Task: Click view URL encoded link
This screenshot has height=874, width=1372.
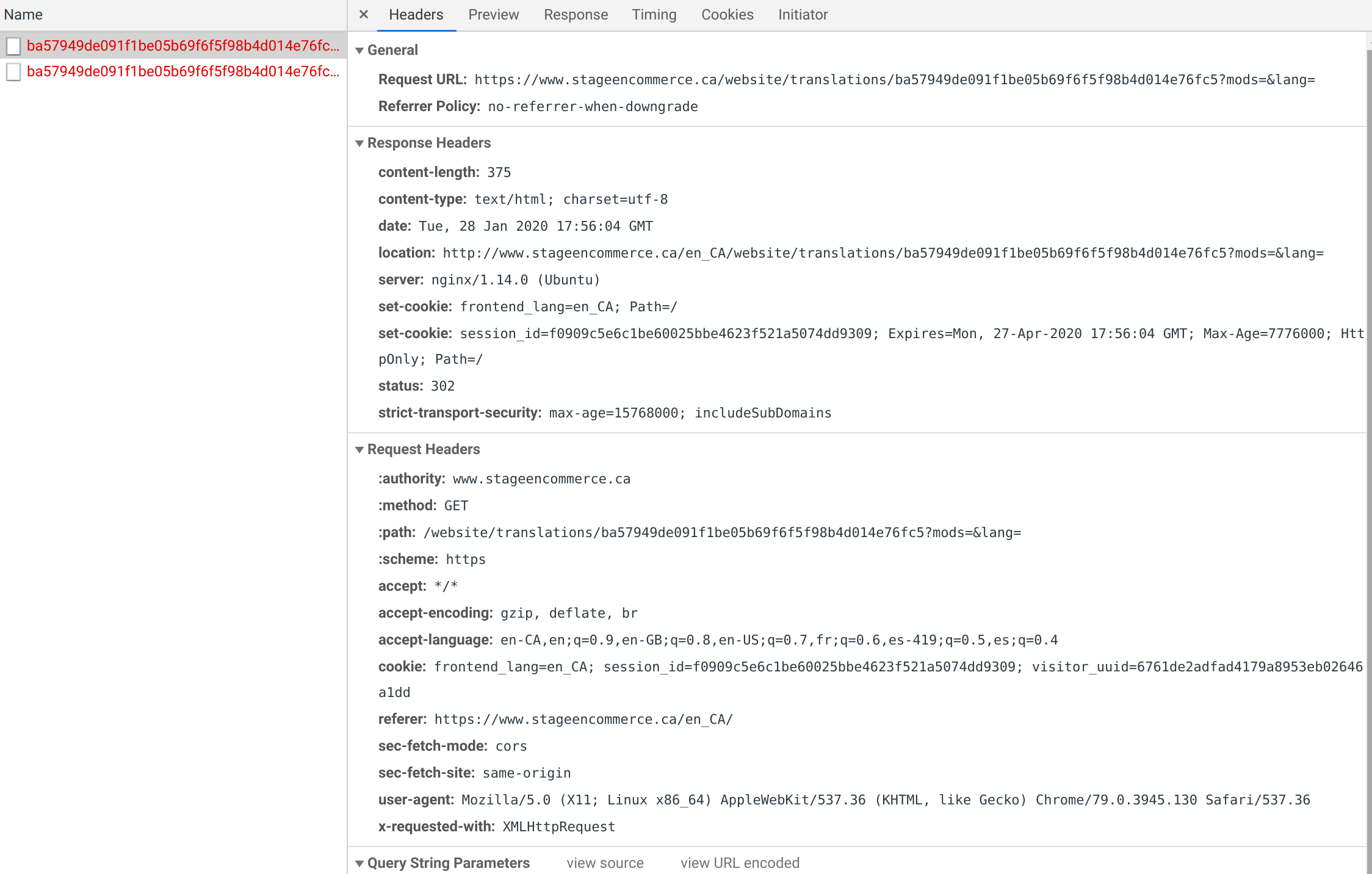Action: [x=740, y=863]
